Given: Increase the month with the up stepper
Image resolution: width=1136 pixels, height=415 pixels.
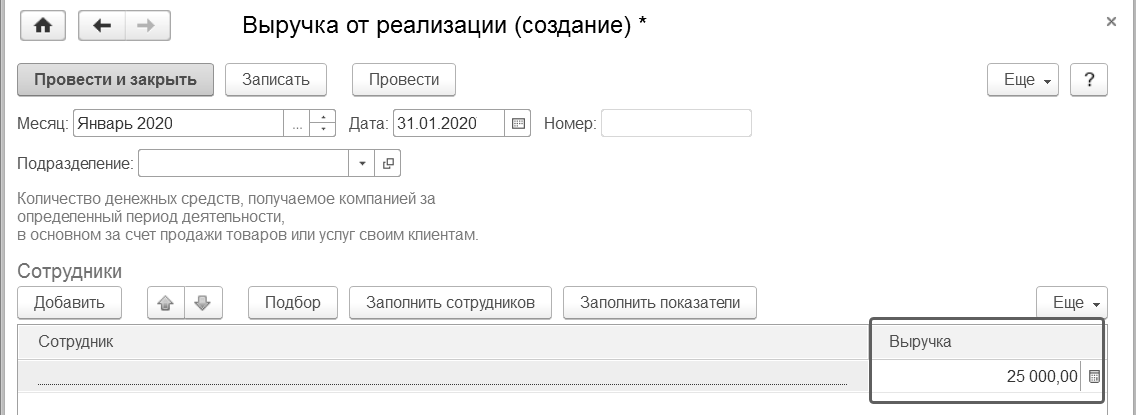Looking at the screenshot, I should point(322,117).
